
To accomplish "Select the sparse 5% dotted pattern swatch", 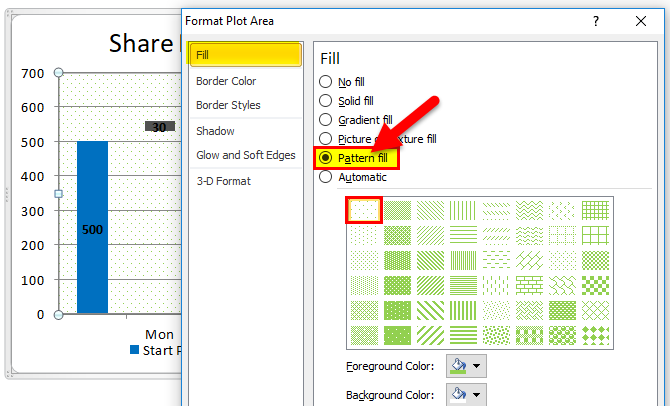I will (364, 210).
